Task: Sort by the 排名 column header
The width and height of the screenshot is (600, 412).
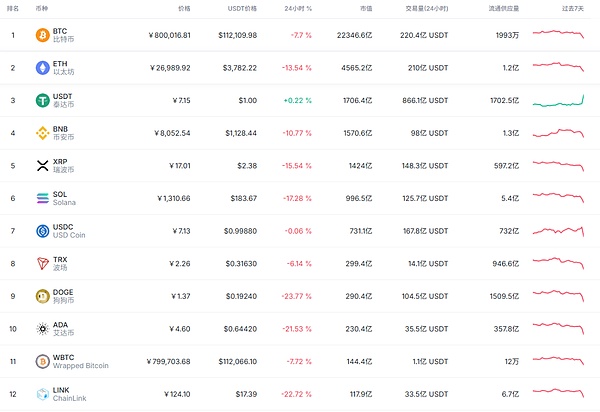Action: point(14,8)
